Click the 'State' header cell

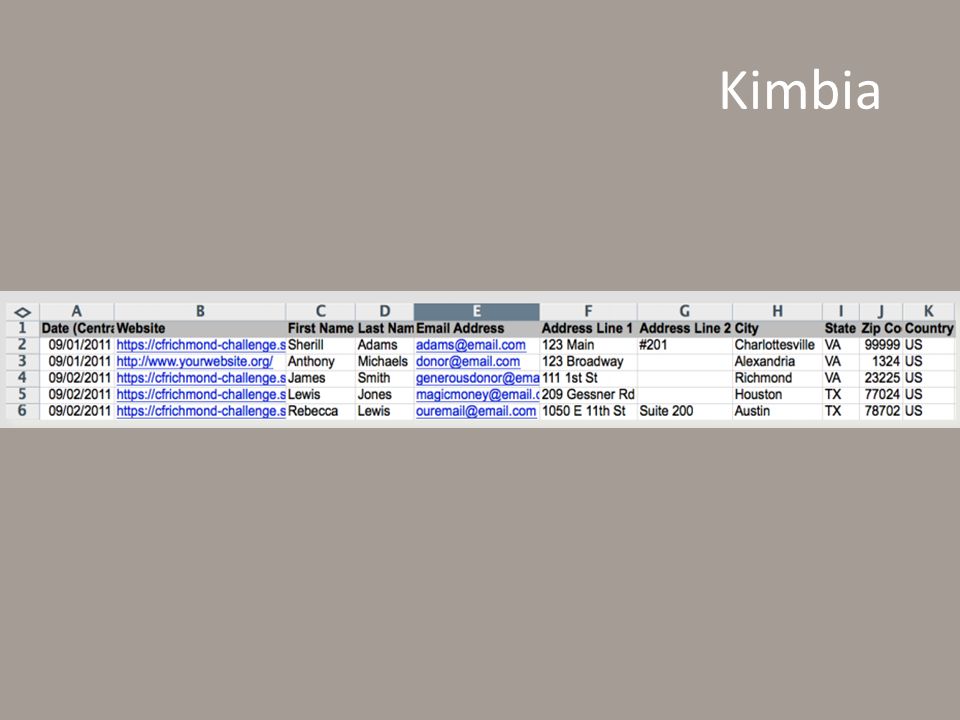pyautogui.click(x=841, y=328)
